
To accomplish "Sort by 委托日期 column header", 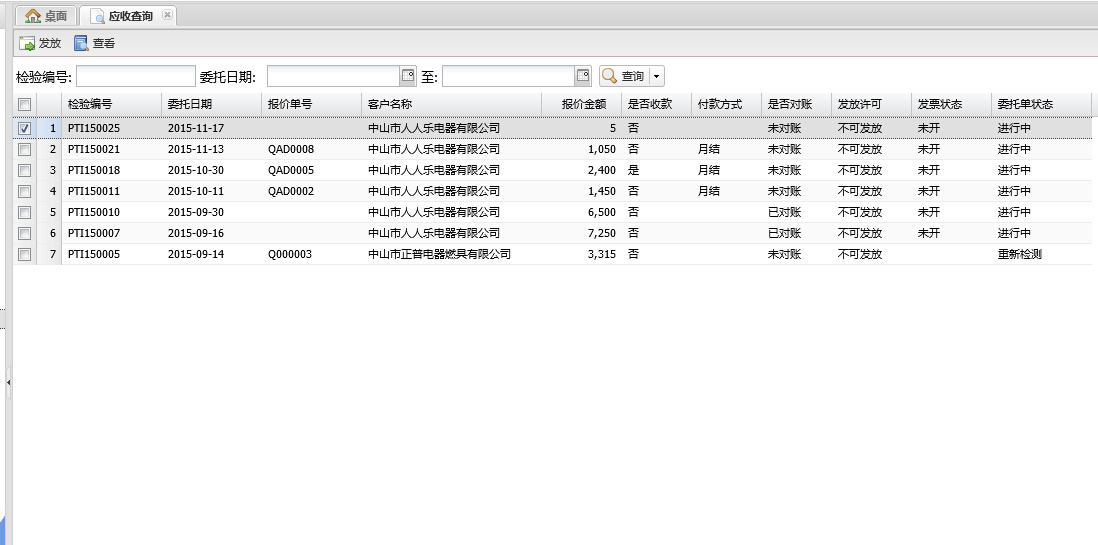I will point(190,104).
